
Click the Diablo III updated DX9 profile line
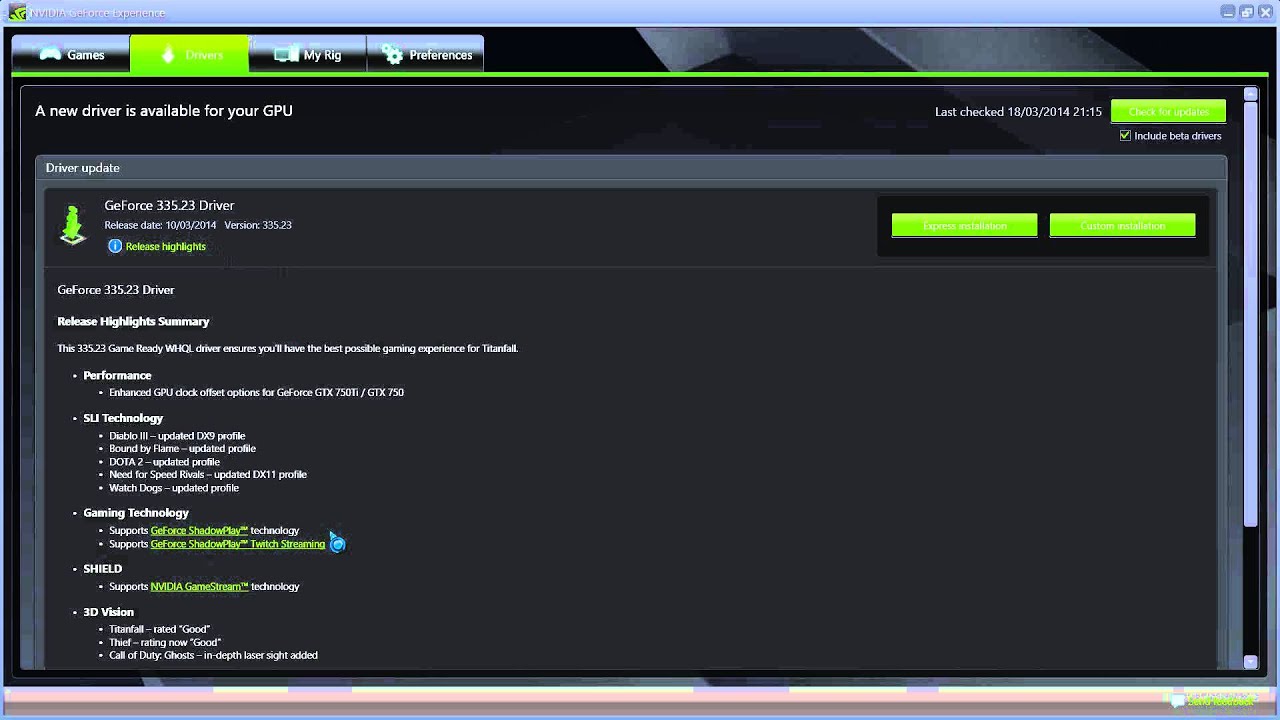pyautogui.click(x=177, y=436)
